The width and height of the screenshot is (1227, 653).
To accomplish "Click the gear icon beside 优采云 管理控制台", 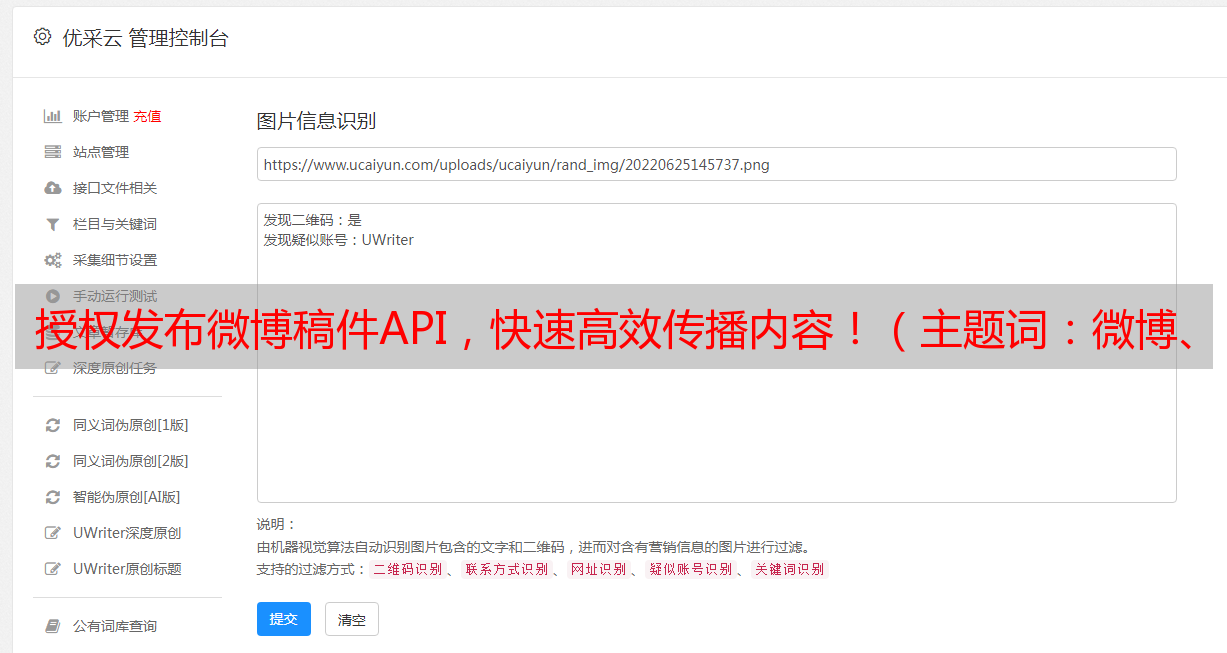I will [42, 37].
